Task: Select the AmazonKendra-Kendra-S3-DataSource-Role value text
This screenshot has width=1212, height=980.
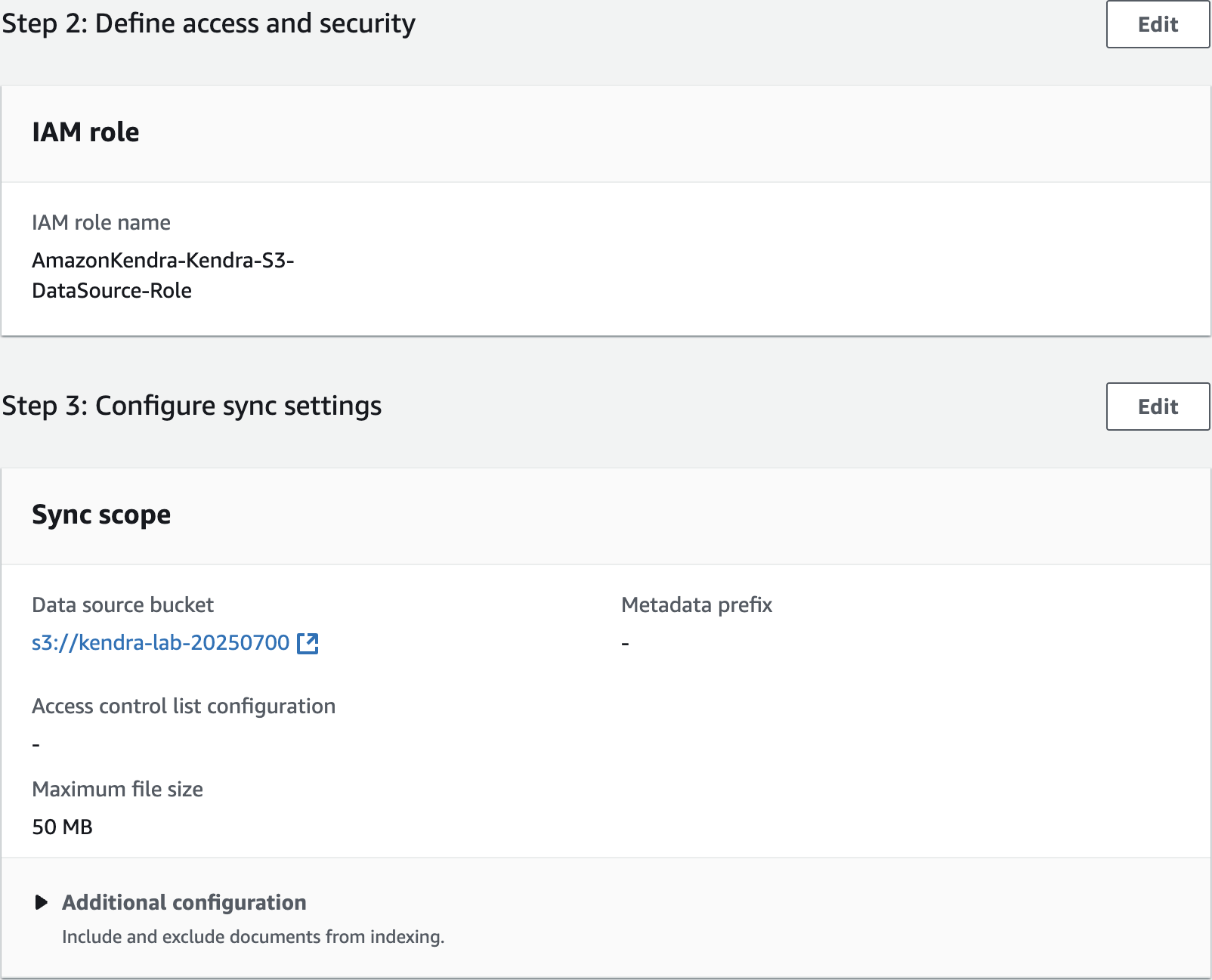Action: click(162, 275)
